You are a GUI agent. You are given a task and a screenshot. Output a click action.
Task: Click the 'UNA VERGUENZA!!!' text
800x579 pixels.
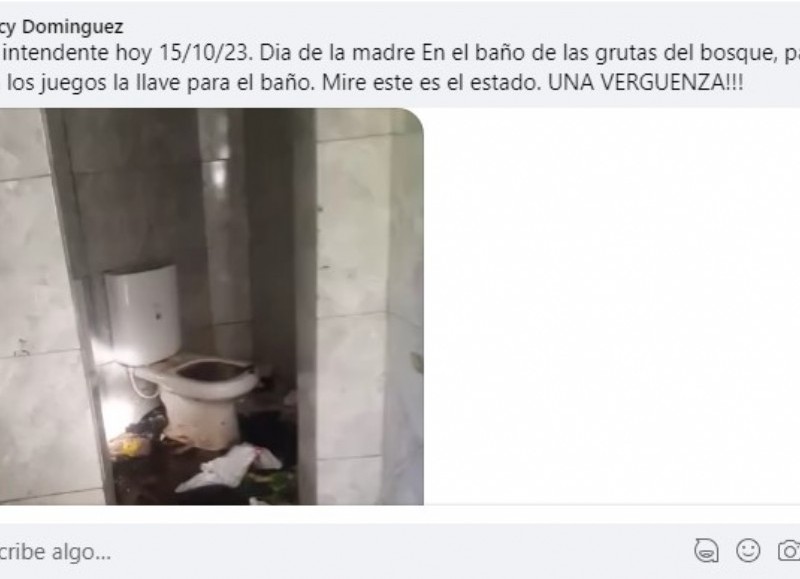pos(645,83)
